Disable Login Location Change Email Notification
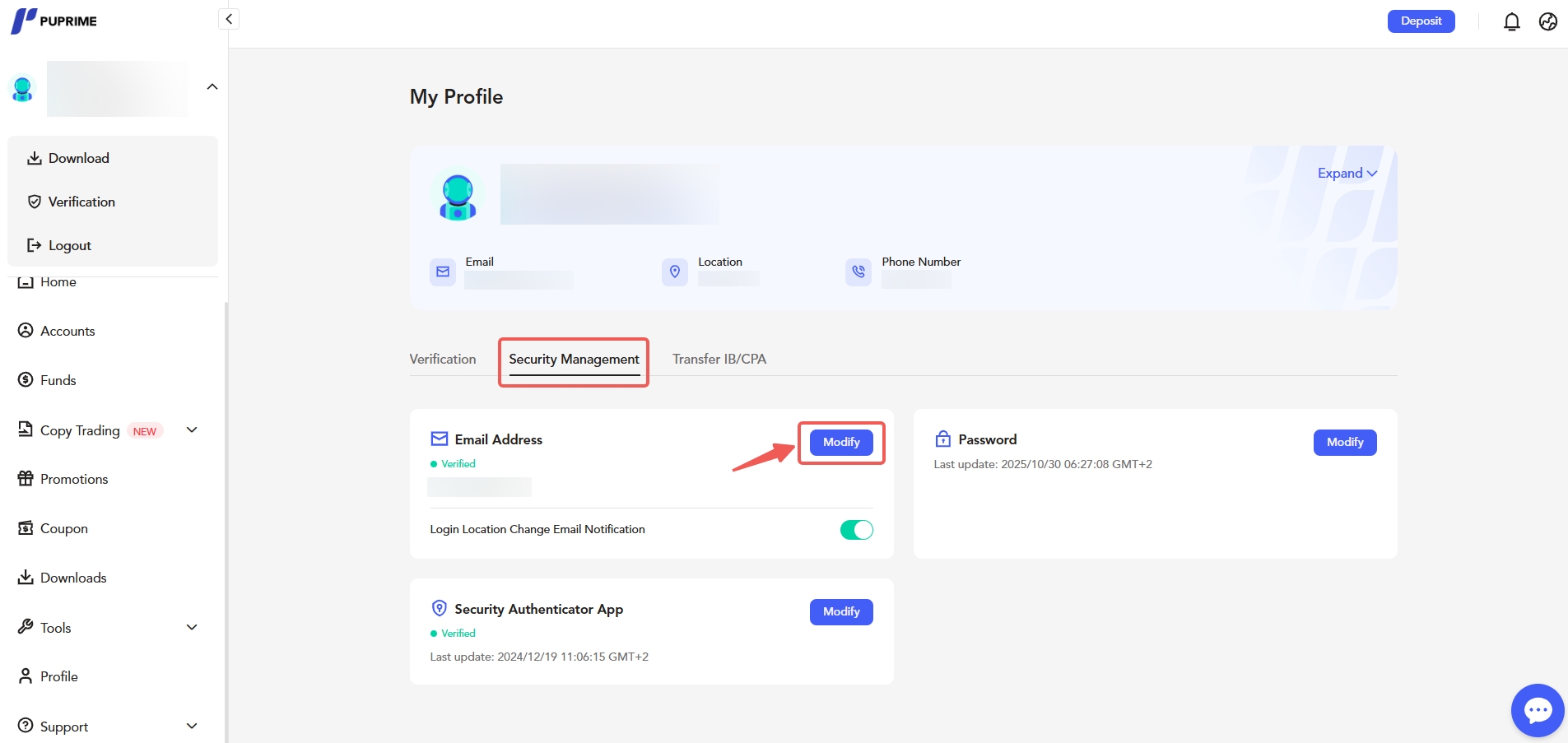Screen dimensions: 1568x743 click(x=856, y=530)
